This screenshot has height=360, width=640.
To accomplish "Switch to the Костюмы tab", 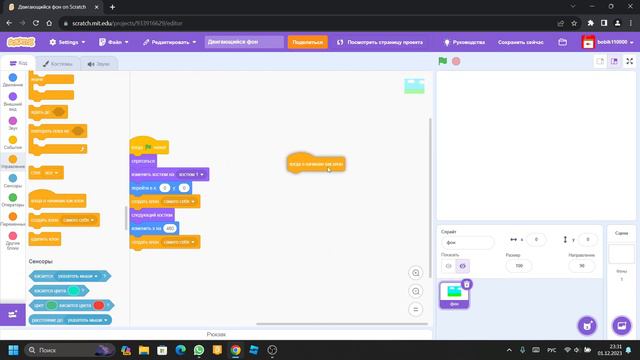I will tap(58, 64).
